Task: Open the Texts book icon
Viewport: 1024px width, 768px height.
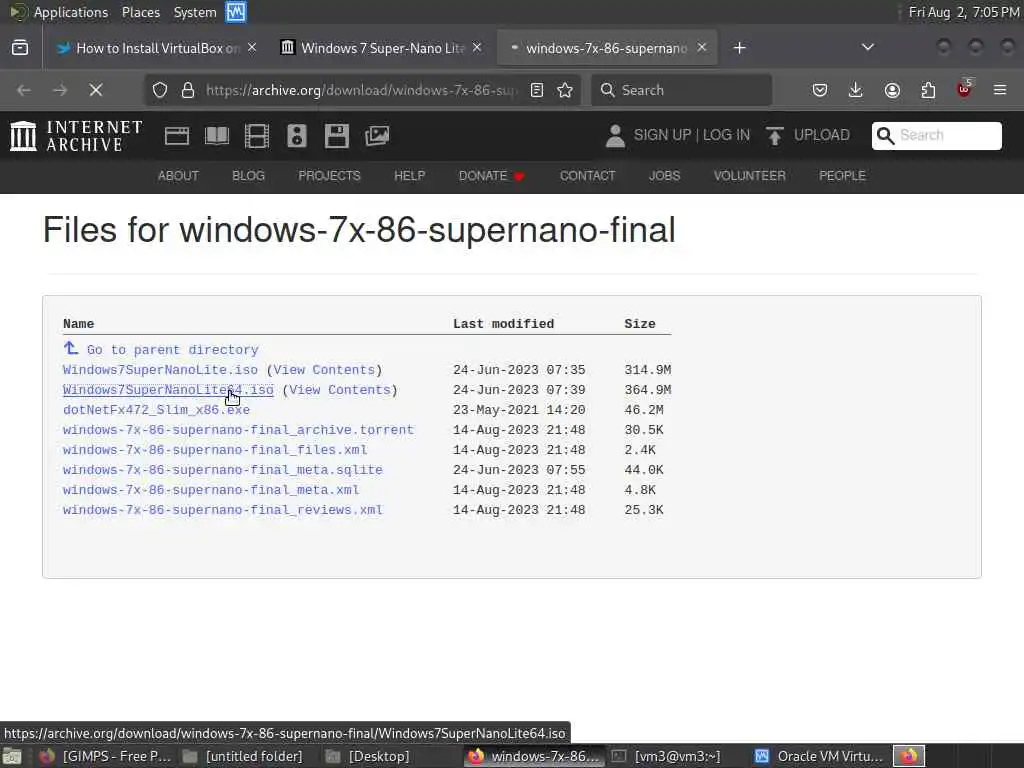Action: (217, 136)
